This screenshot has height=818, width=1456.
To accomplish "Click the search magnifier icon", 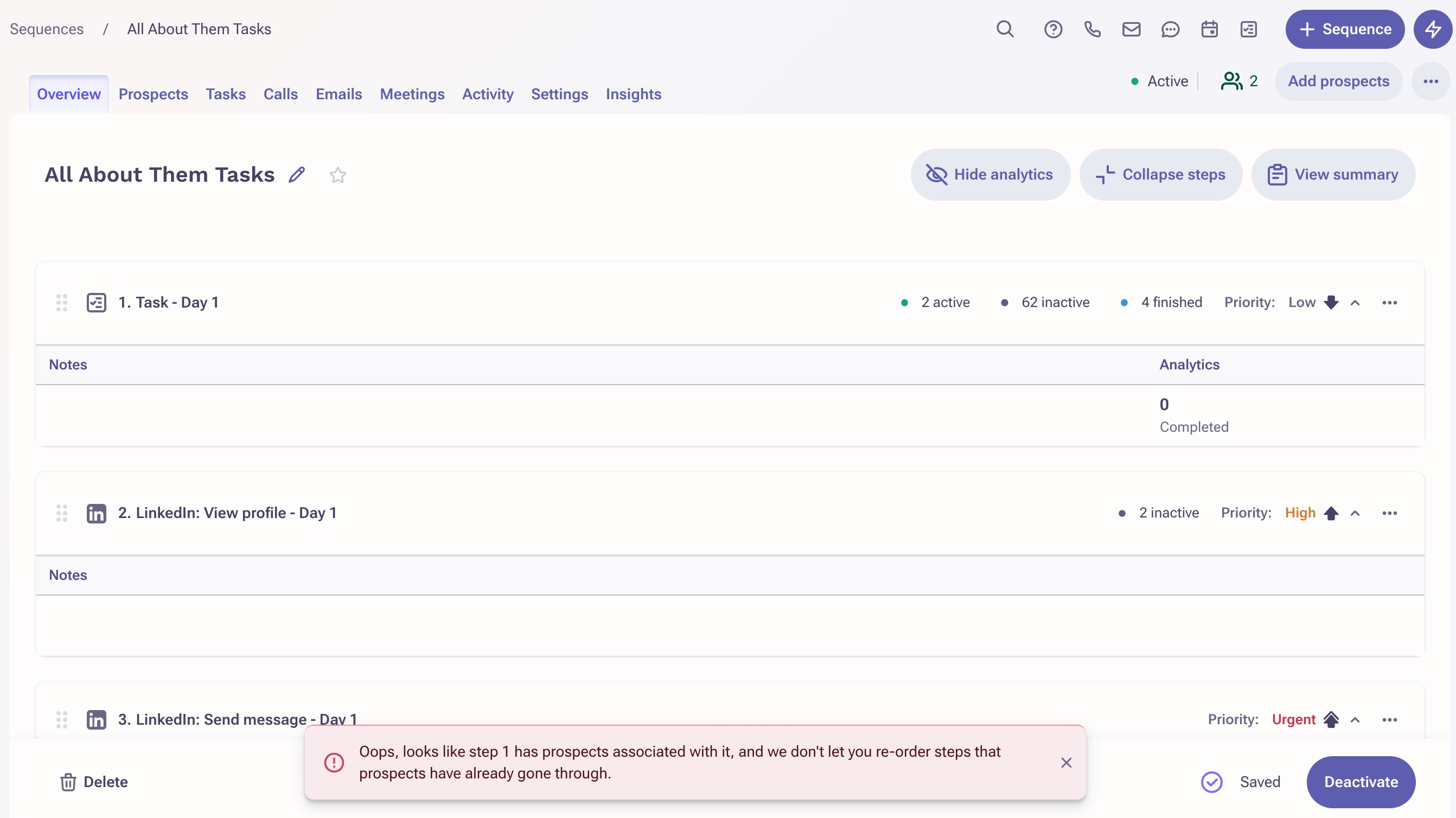I will 1005,29.
